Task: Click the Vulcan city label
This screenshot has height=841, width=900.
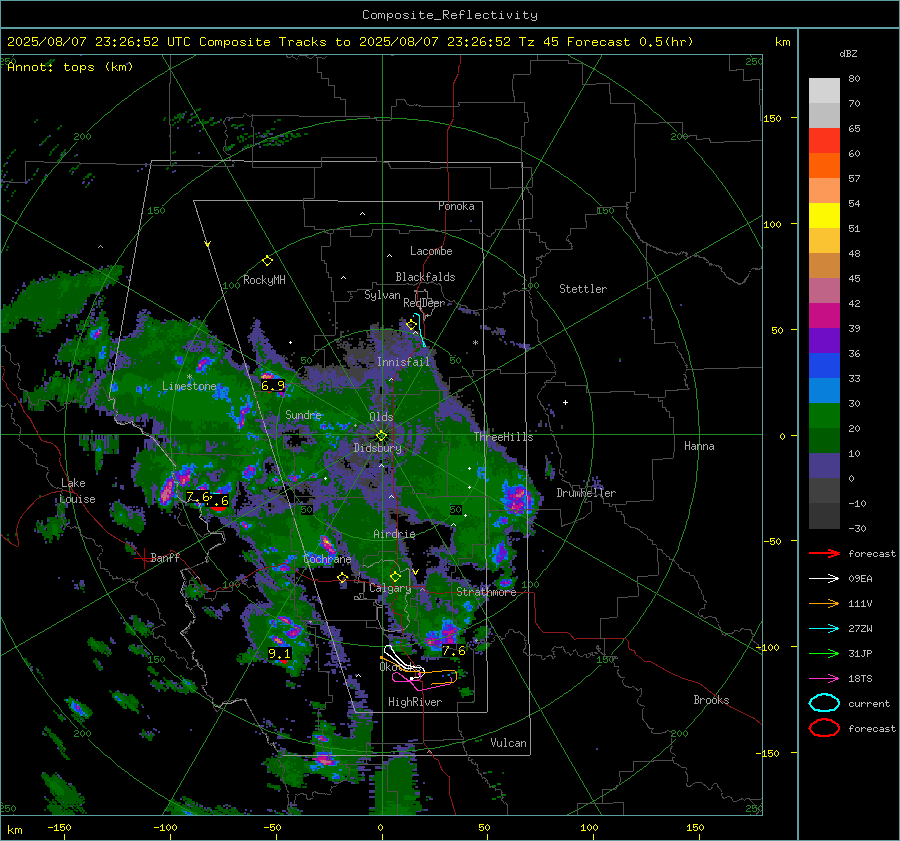Action: click(508, 743)
